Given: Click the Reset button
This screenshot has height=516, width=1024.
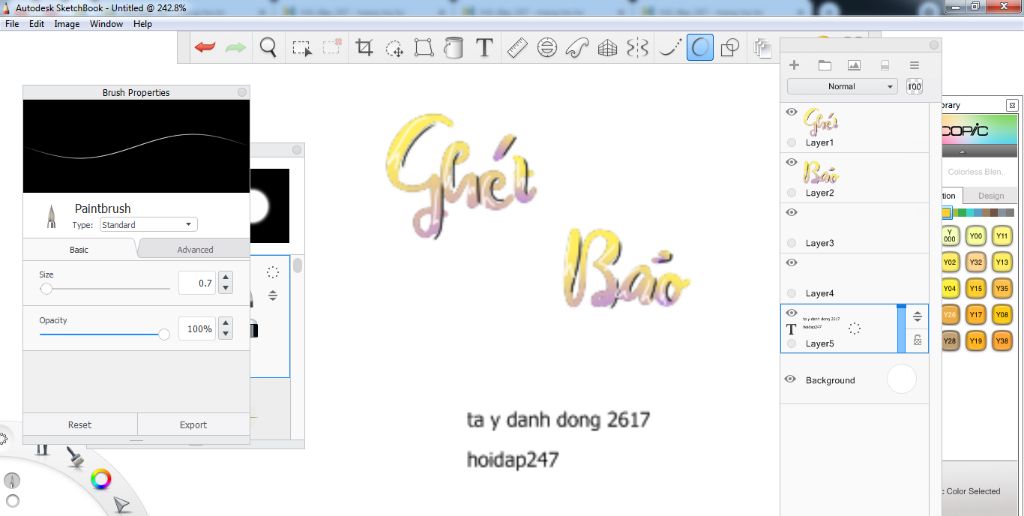Looking at the screenshot, I should 80,425.
